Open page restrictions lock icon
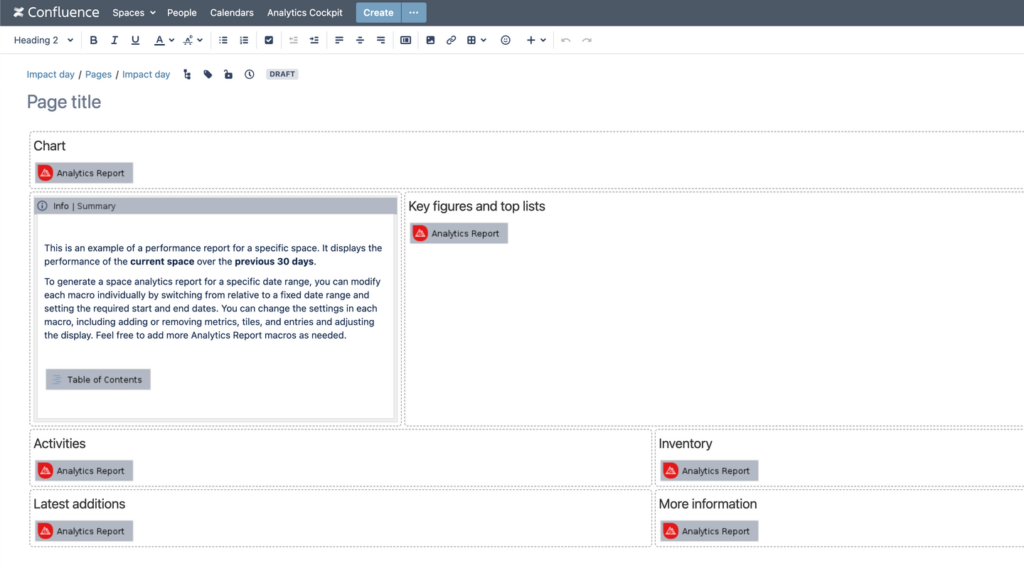This screenshot has width=1024, height=571. click(x=228, y=74)
